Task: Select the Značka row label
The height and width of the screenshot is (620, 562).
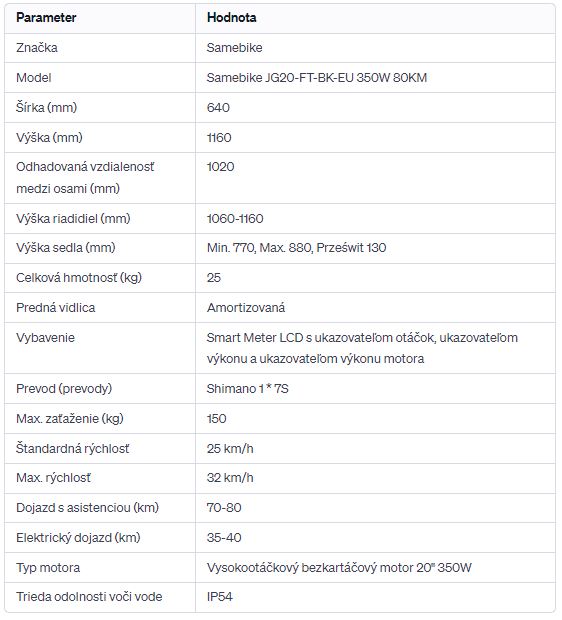Action: tap(37, 48)
